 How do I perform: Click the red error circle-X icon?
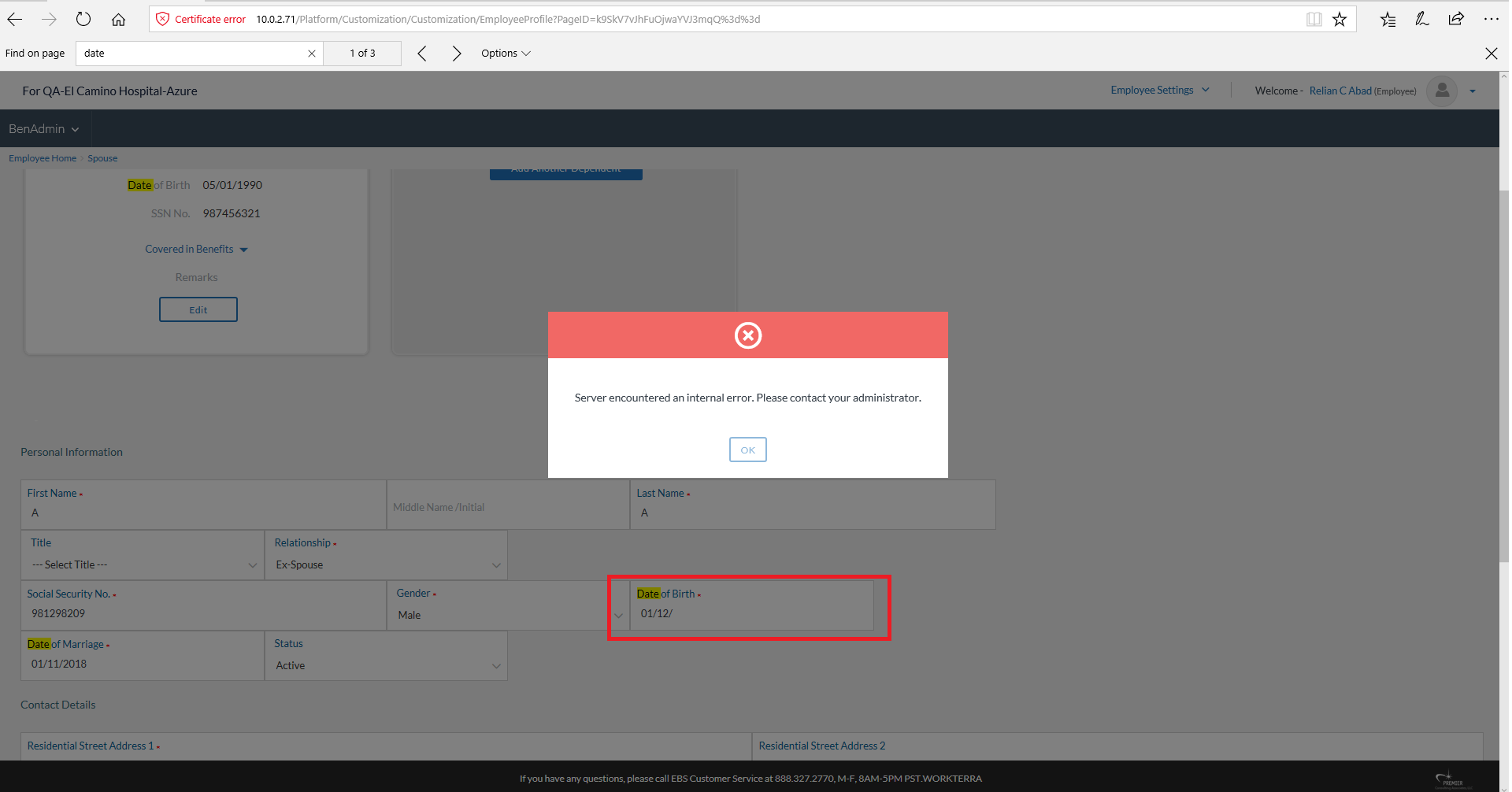[x=747, y=335]
